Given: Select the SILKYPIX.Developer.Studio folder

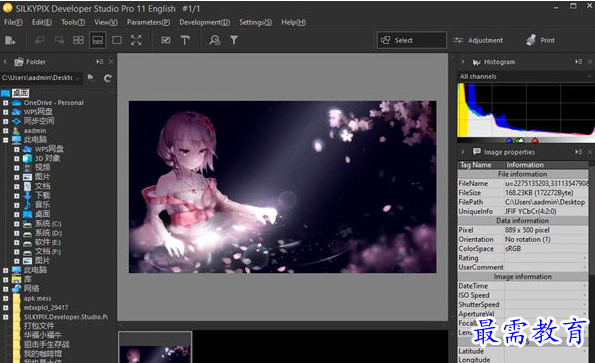Looking at the screenshot, I should [66, 317].
